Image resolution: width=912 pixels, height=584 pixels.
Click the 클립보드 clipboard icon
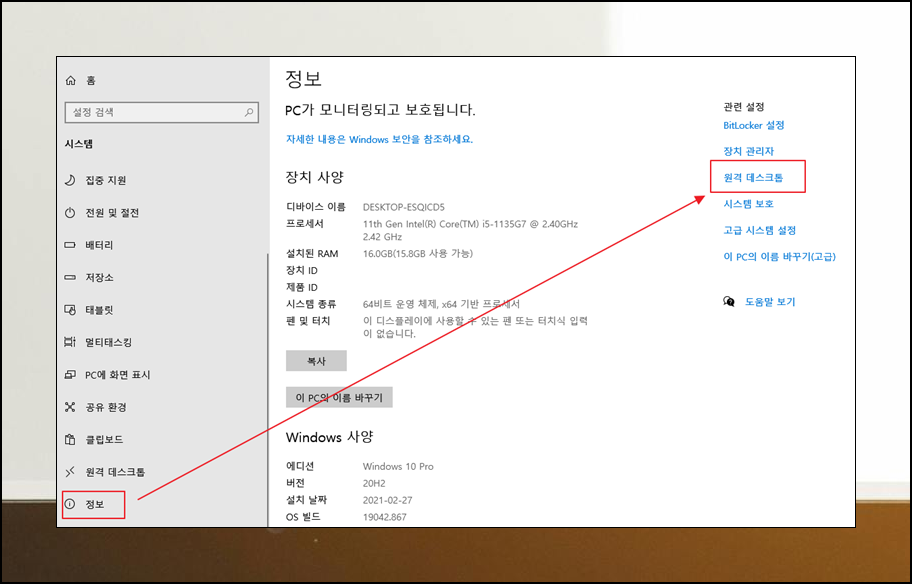(x=70, y=439)
